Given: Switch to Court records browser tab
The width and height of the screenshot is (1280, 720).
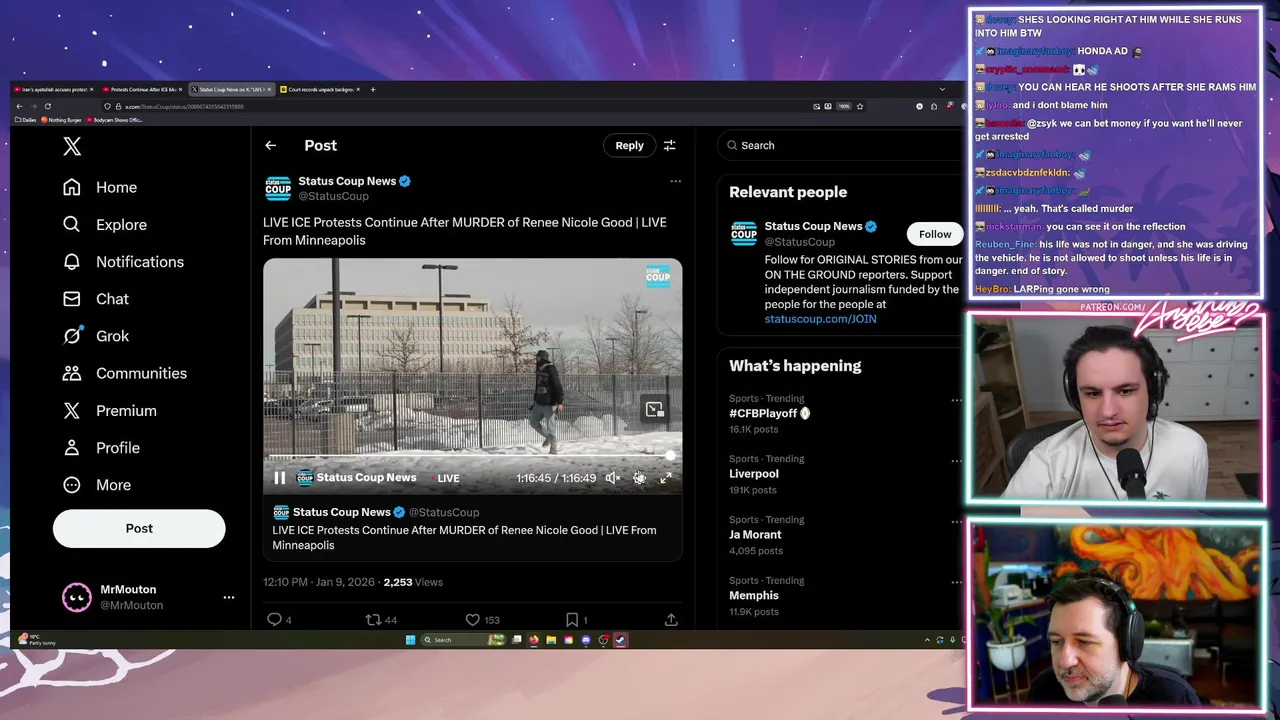Looking at the screenshot, I should [321, 90].
